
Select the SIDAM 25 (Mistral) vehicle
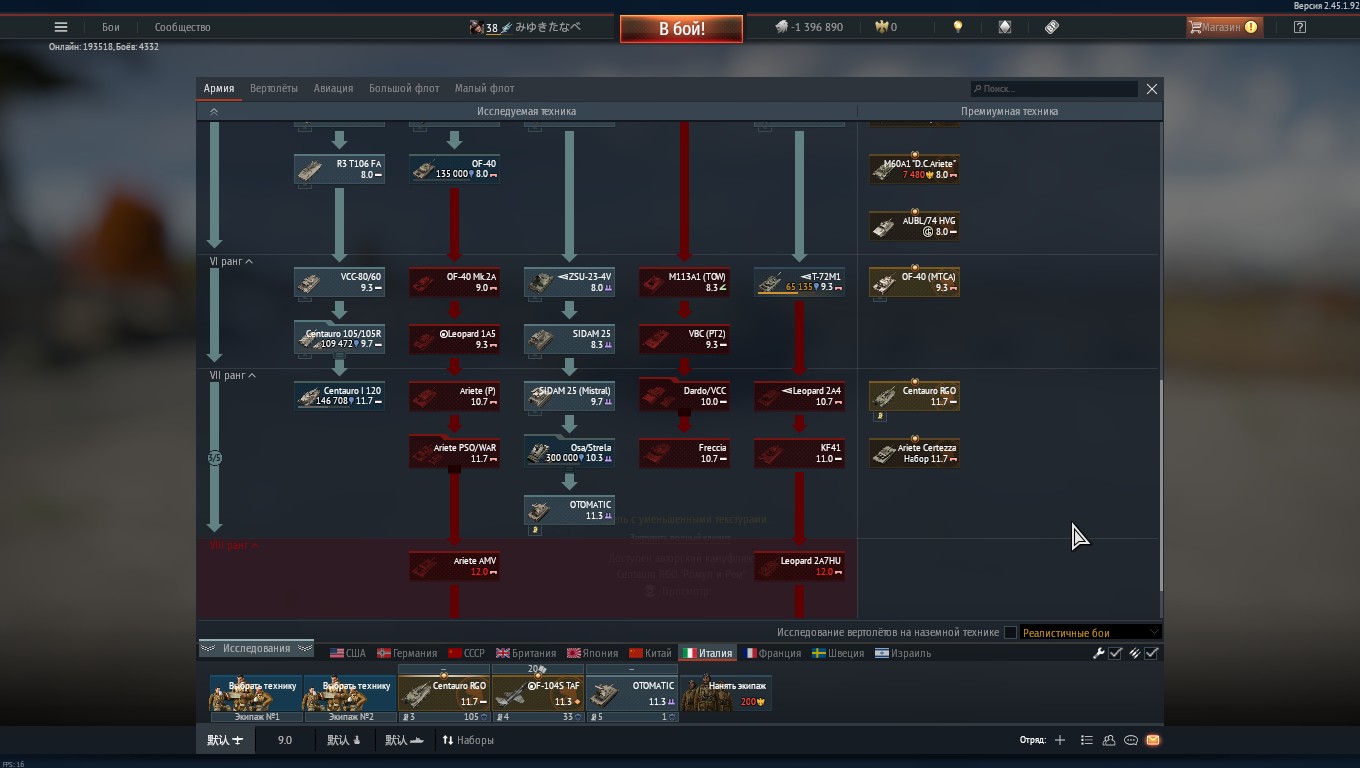[569, 396]
